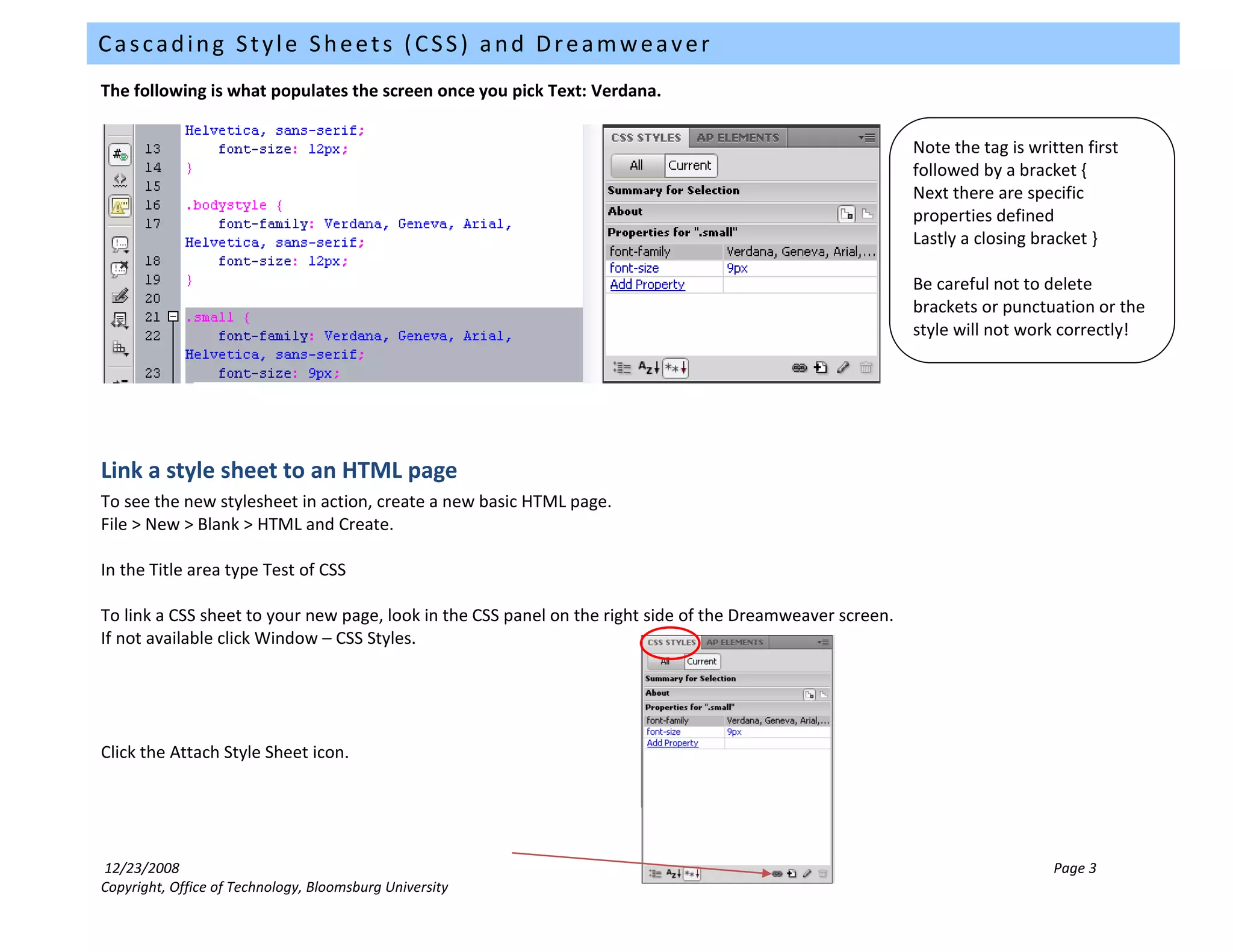Select the circled CSS STYLES tab in bottom panel
Image resolution: width=1233 pixels, height=952 pixels.
click(671, 643)
